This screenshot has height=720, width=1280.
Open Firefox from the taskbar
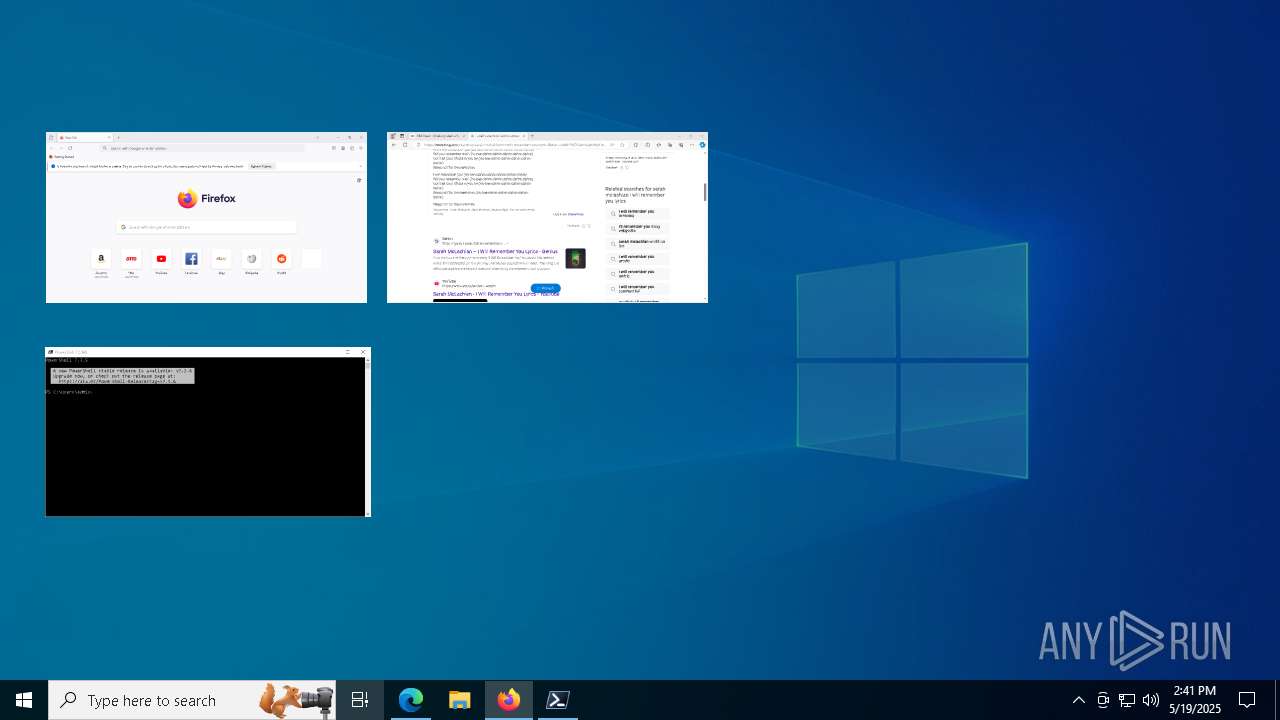[x=509, y=700]
